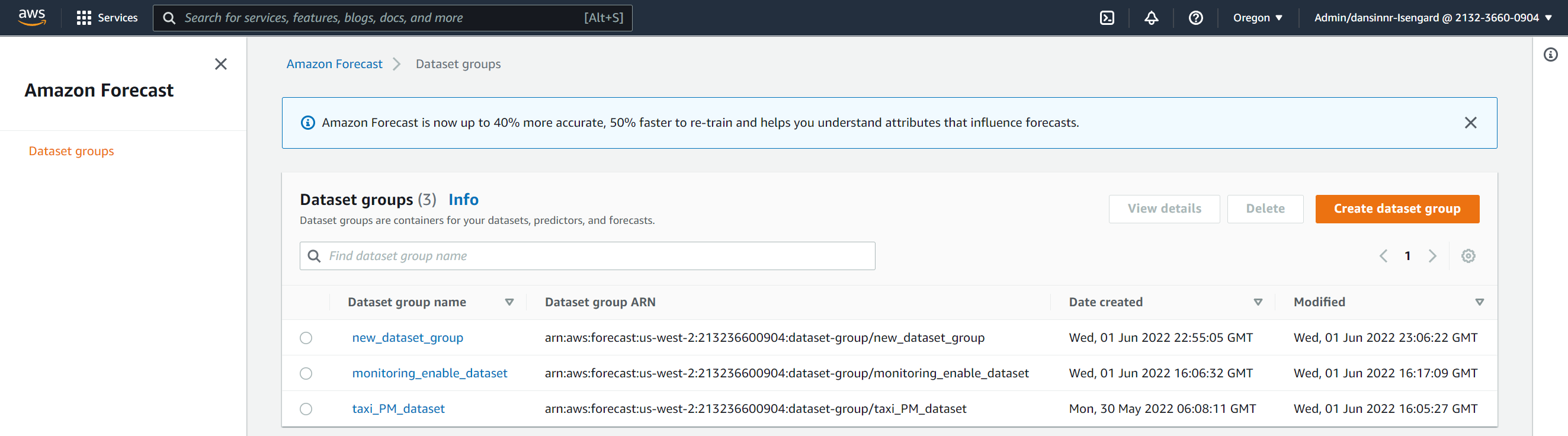Open the help question mark menu

pyautogui.click(x=1195, y=18)
